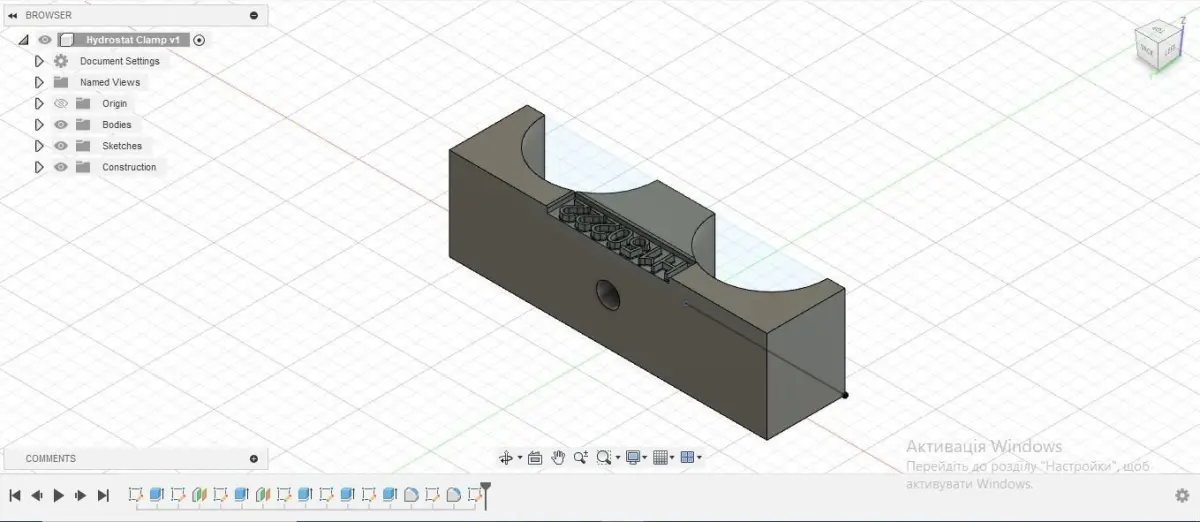The width and height of the screenshot is (1200, 522).
Task: Select the last fillet feature in timeline
Action: (453, 494)
